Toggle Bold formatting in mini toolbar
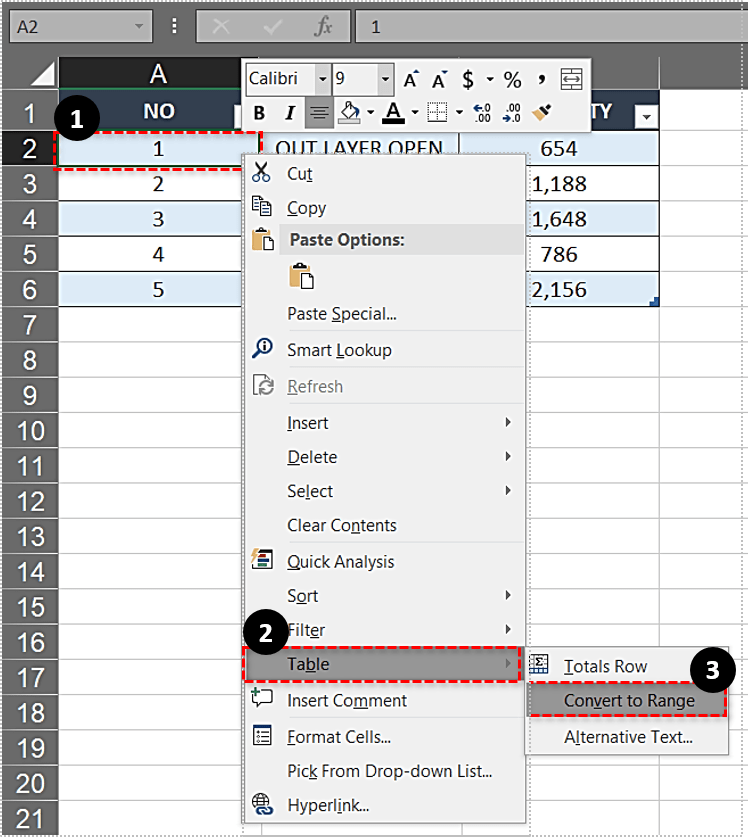Image resolution: width=748 pixels, height=837 pixels. click(260, 113)
